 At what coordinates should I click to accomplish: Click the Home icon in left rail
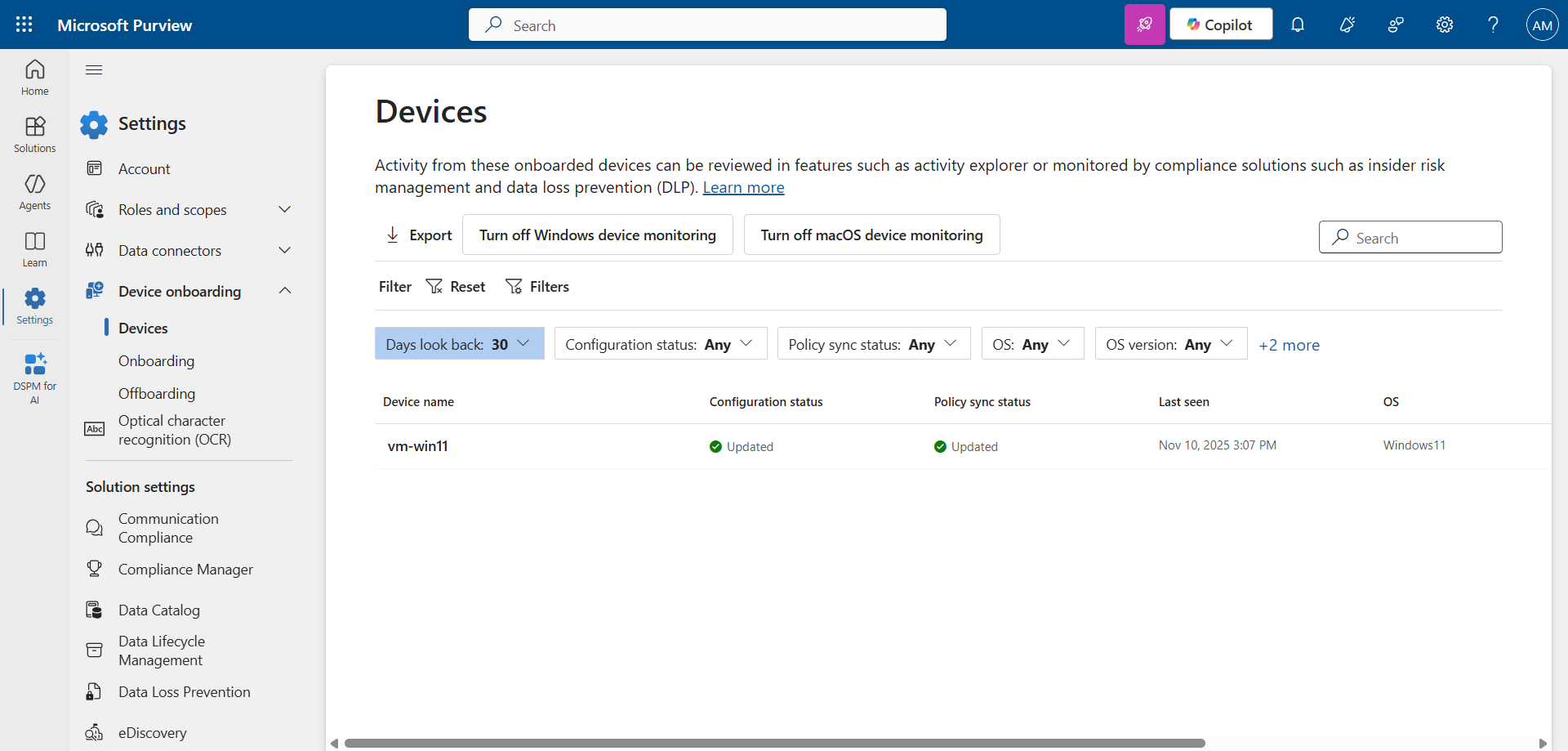click(x=34, y=78)
